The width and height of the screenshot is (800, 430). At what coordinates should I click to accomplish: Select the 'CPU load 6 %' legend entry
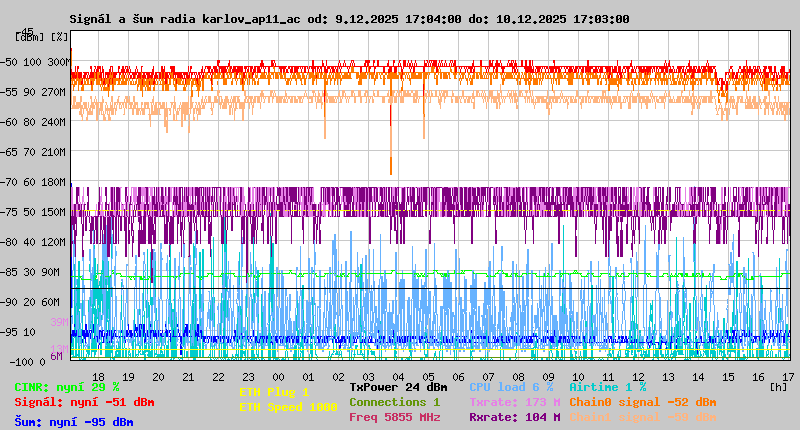tap(511, 387)
